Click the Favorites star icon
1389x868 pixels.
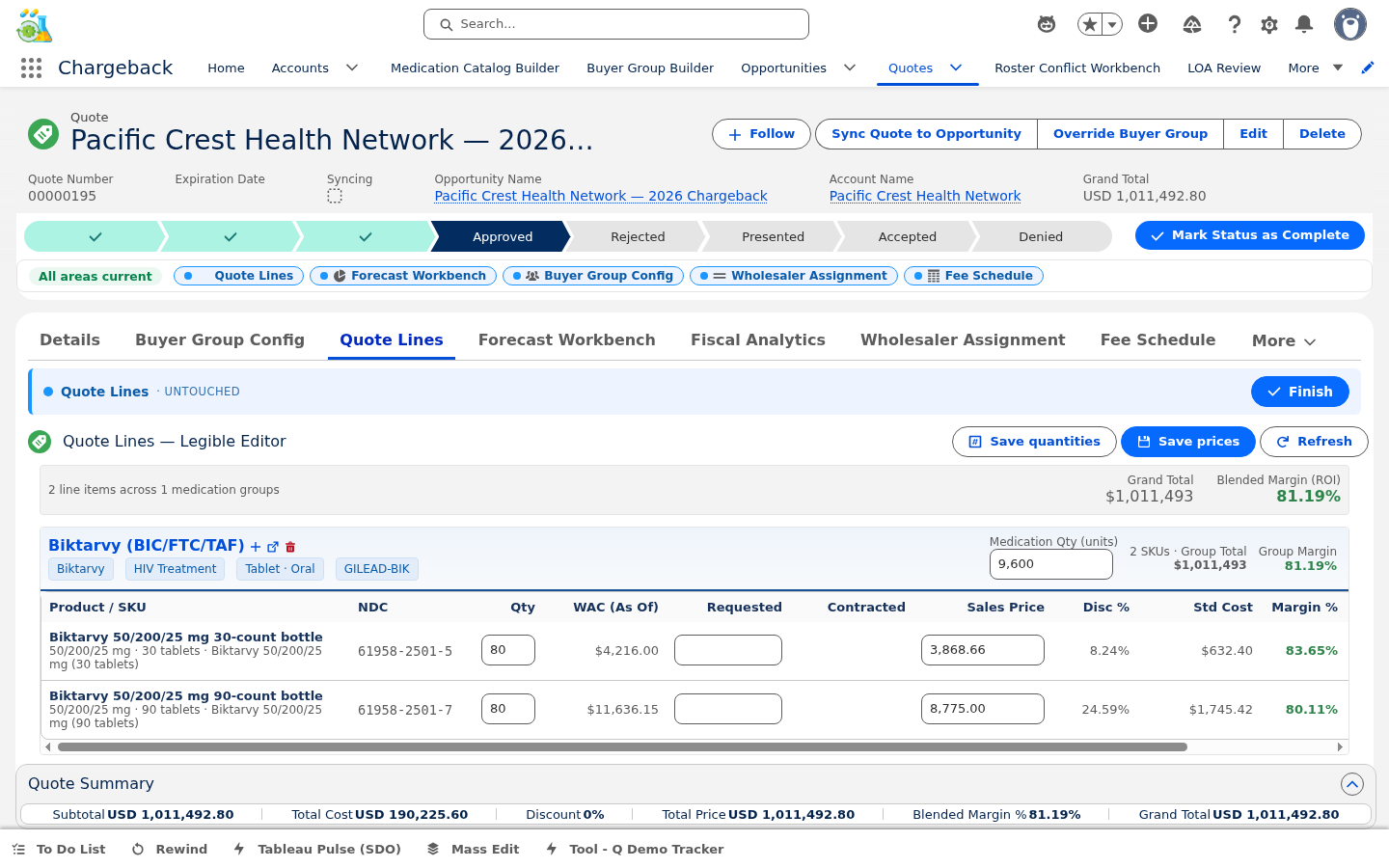[x=1089, y=24]
